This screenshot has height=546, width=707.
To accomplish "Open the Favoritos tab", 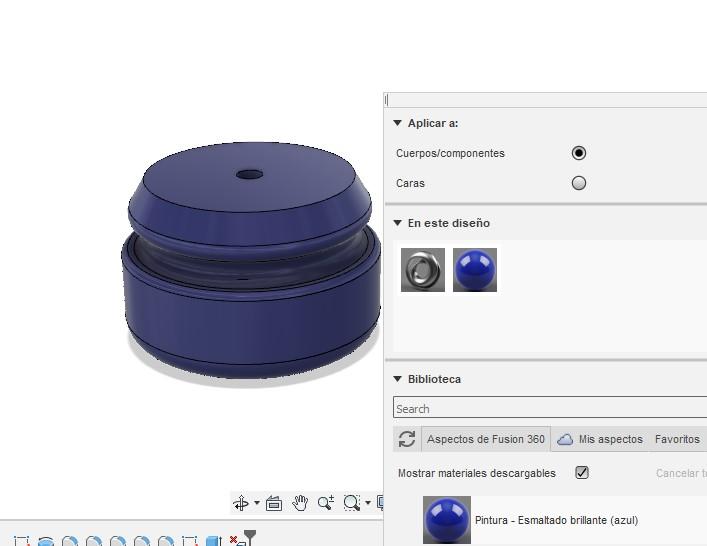I will coord(677,439).
